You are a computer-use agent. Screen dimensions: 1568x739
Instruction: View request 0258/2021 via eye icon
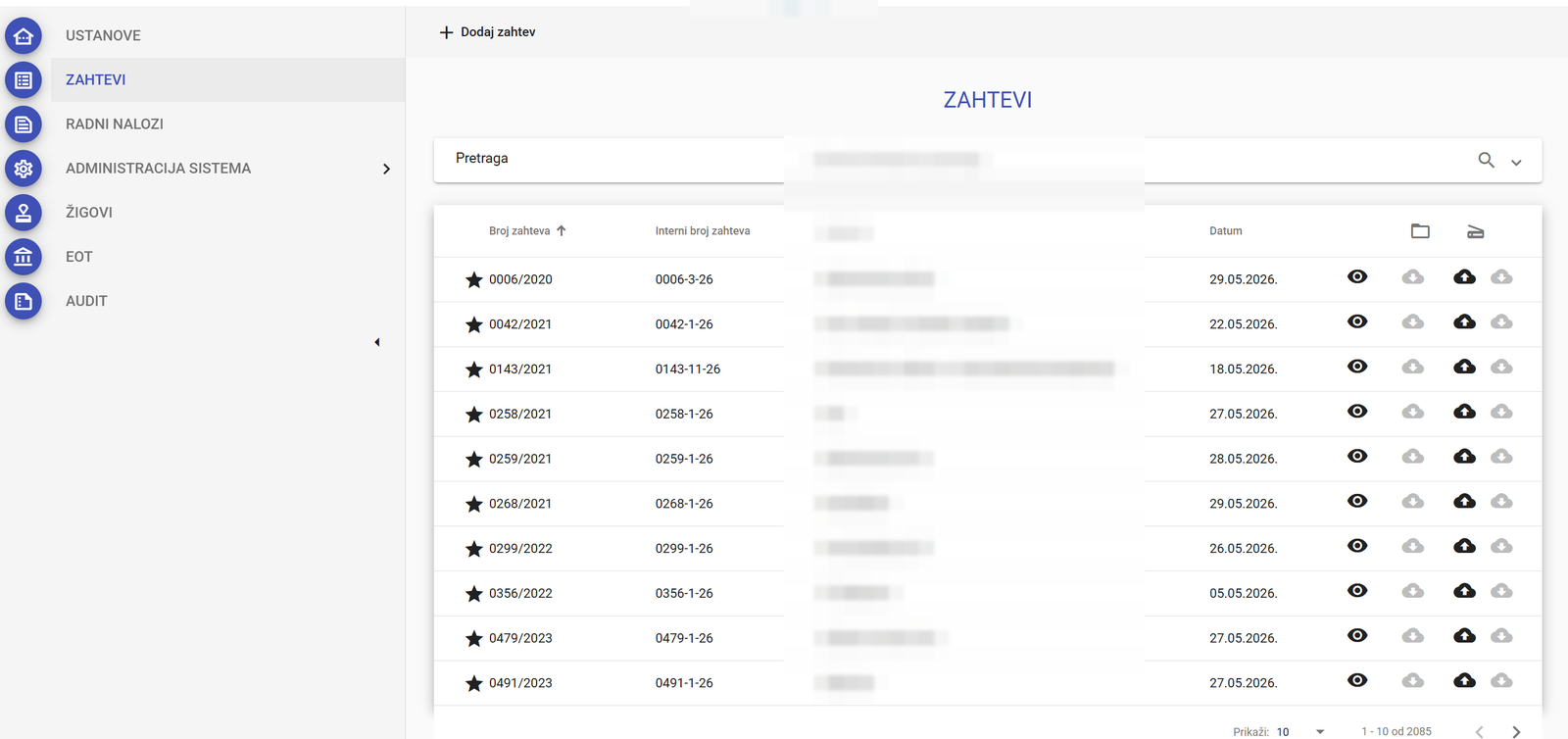coord(1357,412)
